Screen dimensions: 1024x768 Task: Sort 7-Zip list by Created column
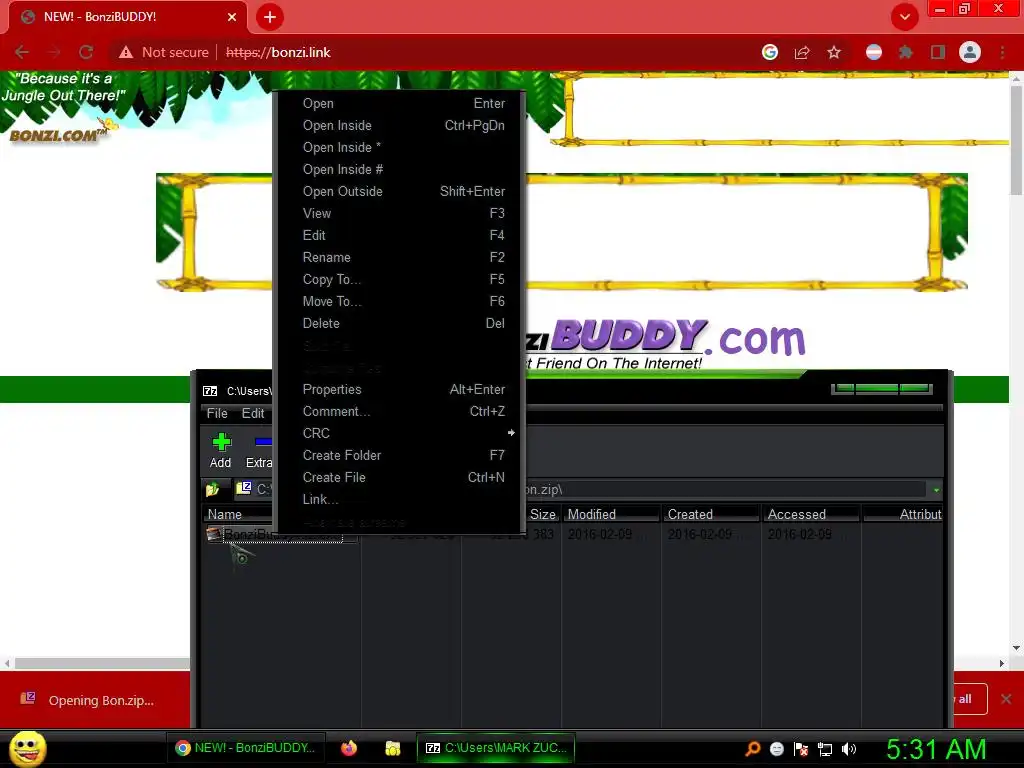coord(711,515)
